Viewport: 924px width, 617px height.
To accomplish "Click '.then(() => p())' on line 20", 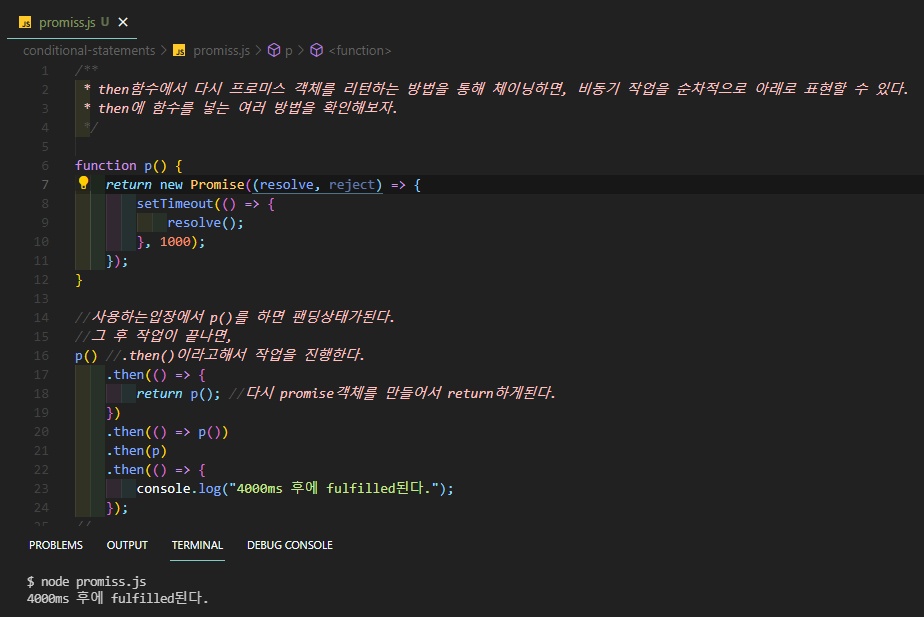I will coord(167,432).
